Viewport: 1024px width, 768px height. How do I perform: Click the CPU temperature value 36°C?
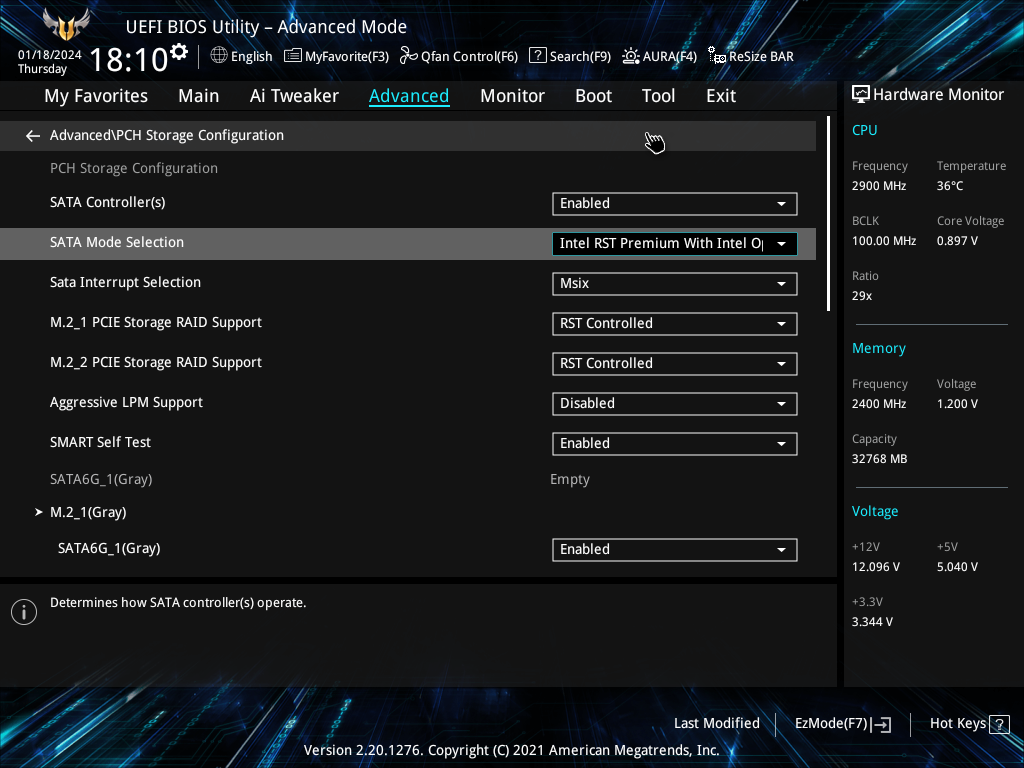[950, 186]
